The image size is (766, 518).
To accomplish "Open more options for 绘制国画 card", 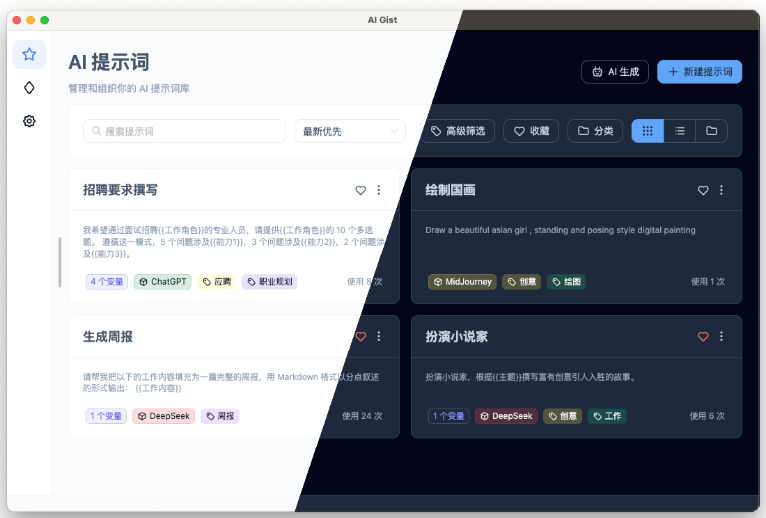I will [x=722, y=190].
